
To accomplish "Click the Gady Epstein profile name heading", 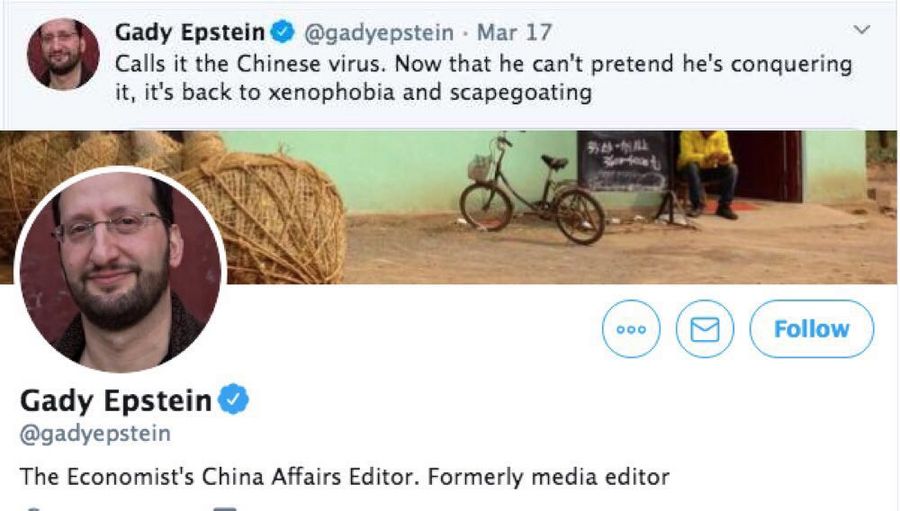I will (115, 401).
